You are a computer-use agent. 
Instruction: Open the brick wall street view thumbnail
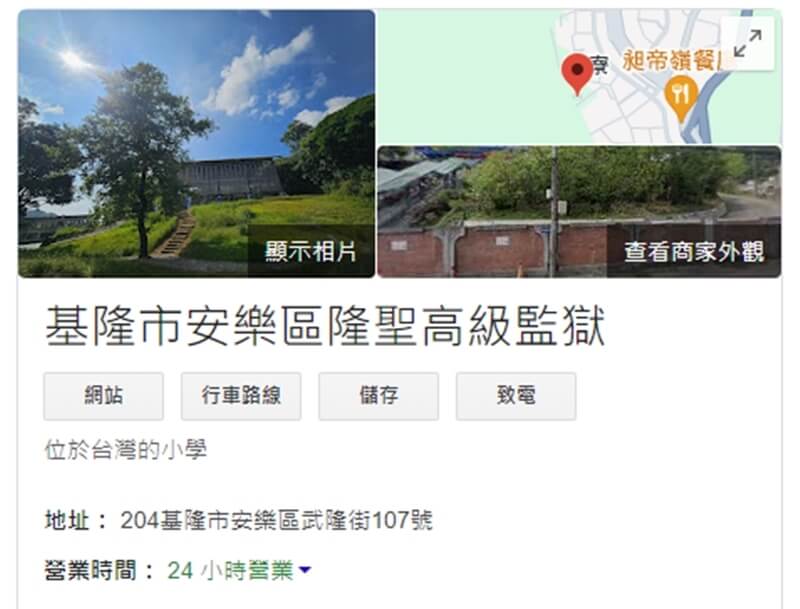click(x=579, y=212)
